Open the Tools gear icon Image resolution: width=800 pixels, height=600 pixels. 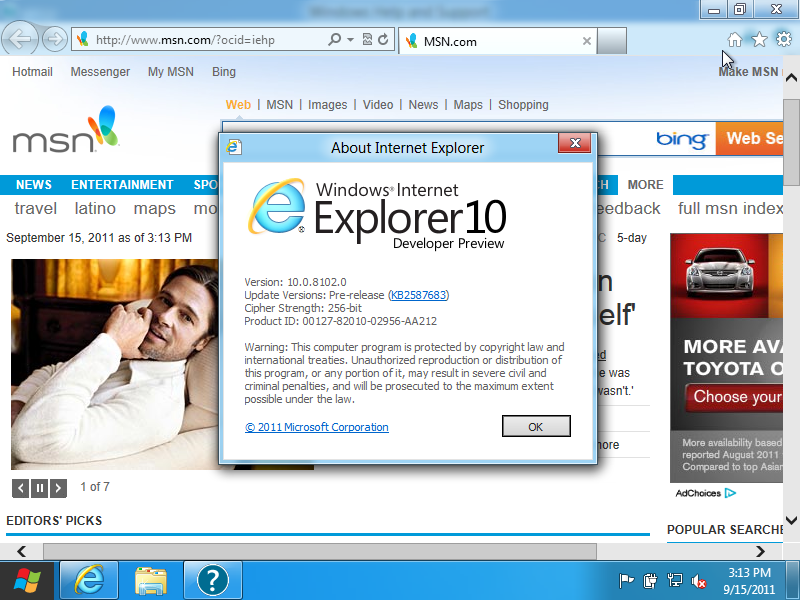tap(784, 40)
